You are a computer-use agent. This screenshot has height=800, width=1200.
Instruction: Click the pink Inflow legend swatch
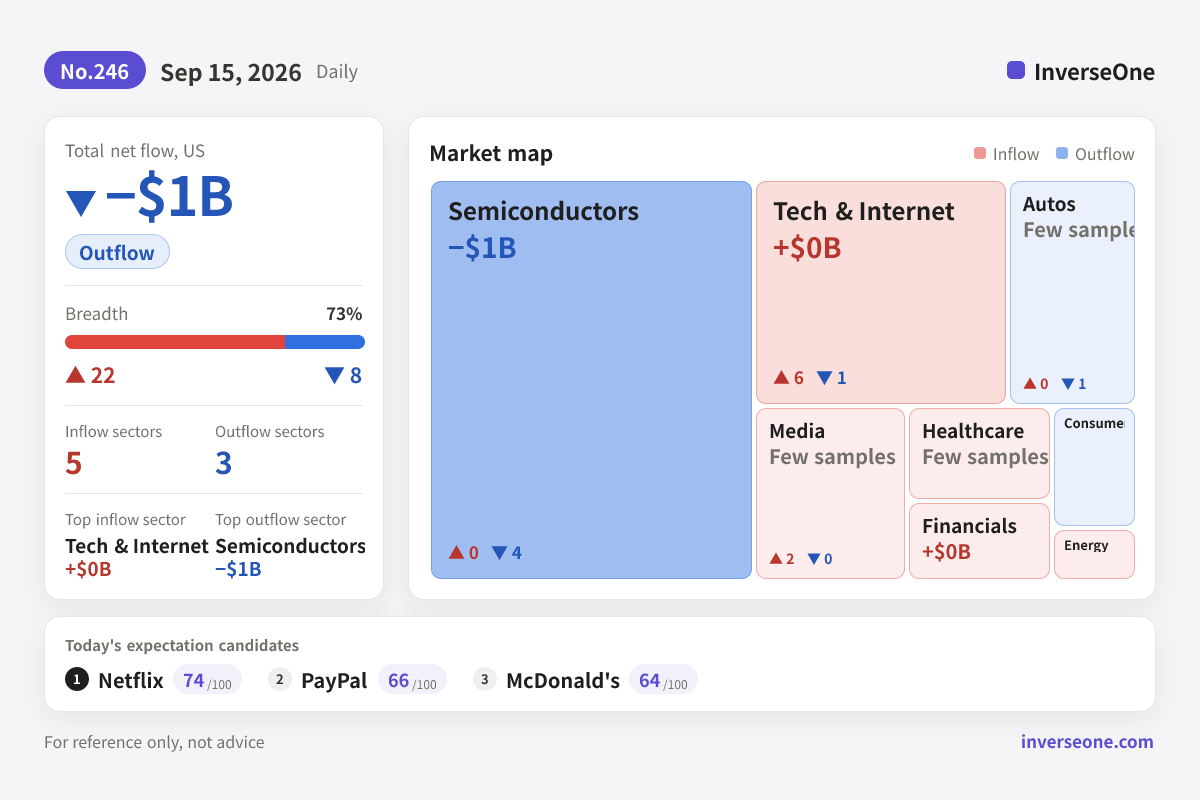point(980,154)
